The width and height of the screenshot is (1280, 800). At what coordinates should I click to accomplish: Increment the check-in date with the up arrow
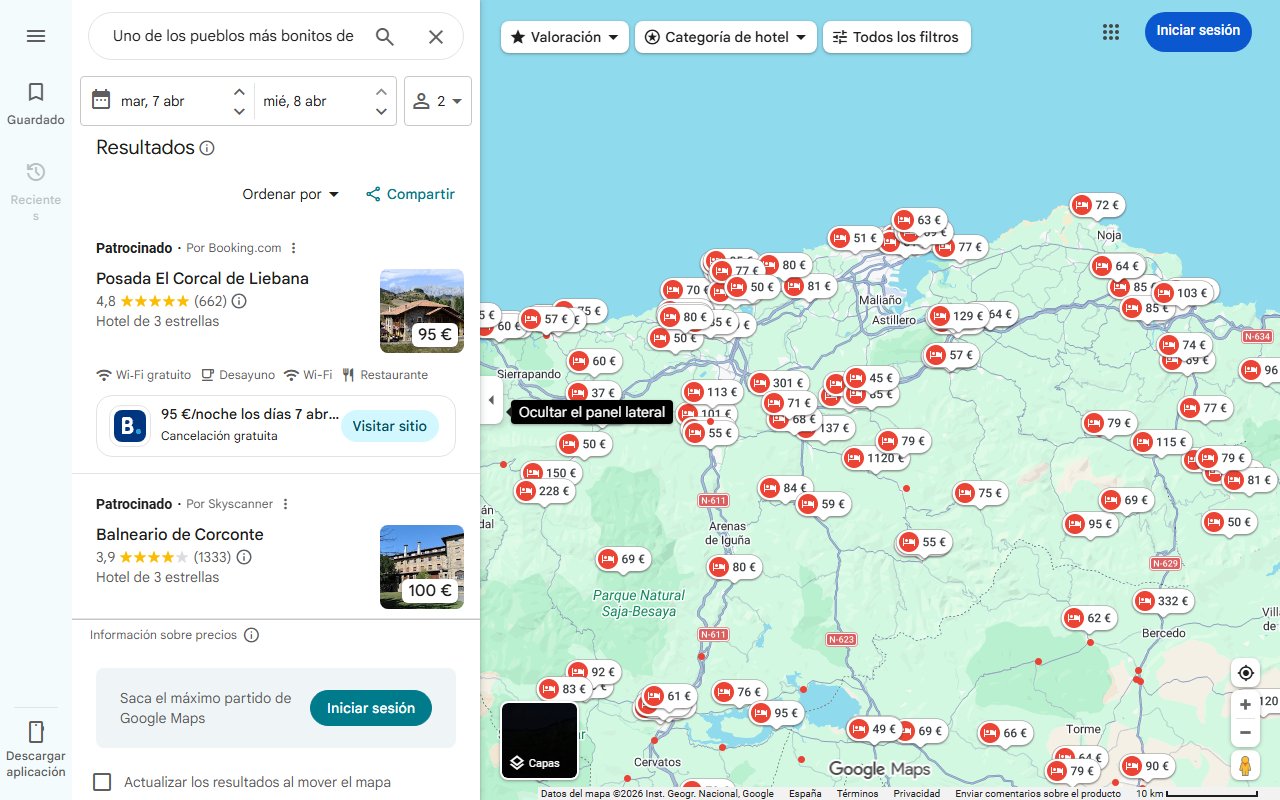pos(240,91)
